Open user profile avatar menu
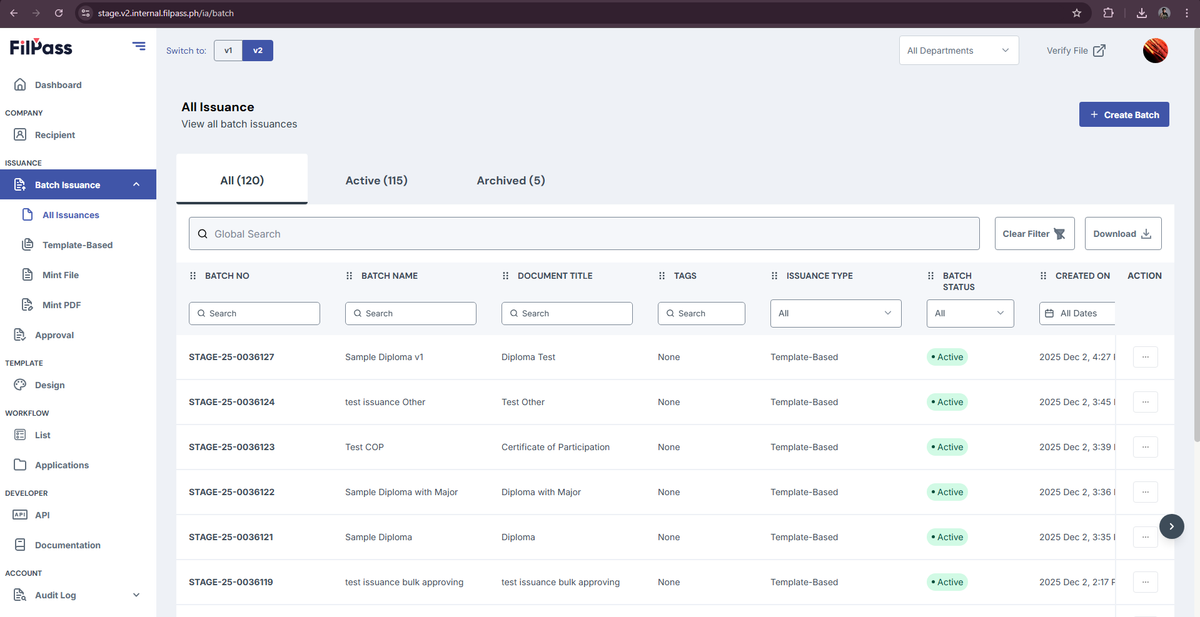This screenshot has height=617, width=1200. pyautogui.click(x=1156, y=50)
